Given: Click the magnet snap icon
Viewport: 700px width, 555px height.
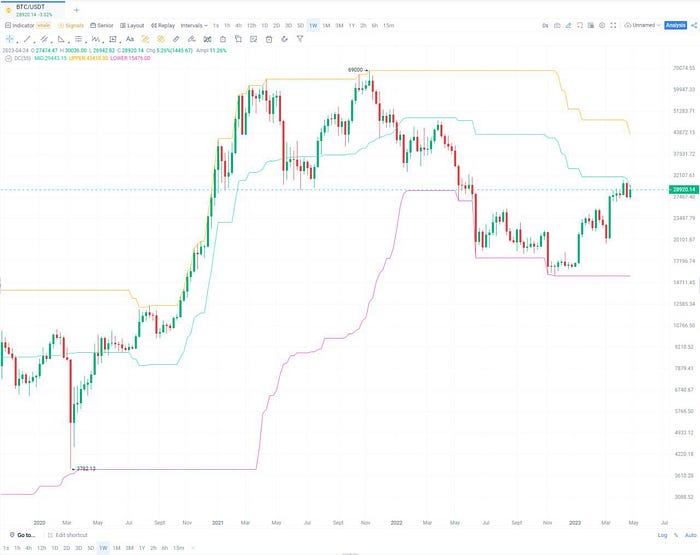Looking at the screenshot, I should (x=207, y=39).
